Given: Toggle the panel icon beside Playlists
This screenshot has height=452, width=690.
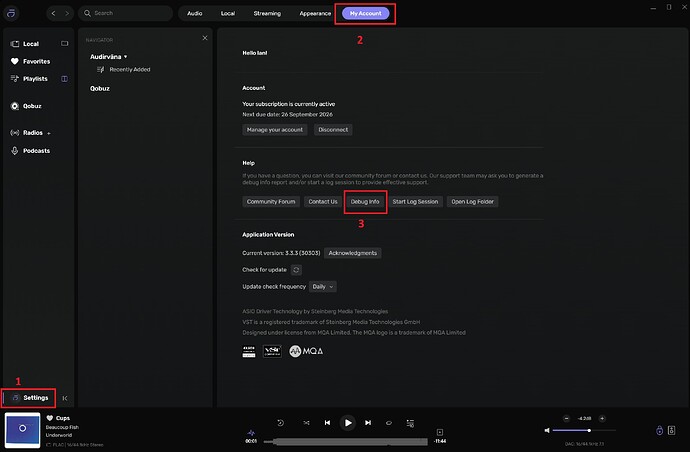Looking at the screenshot, I should 65,79.
